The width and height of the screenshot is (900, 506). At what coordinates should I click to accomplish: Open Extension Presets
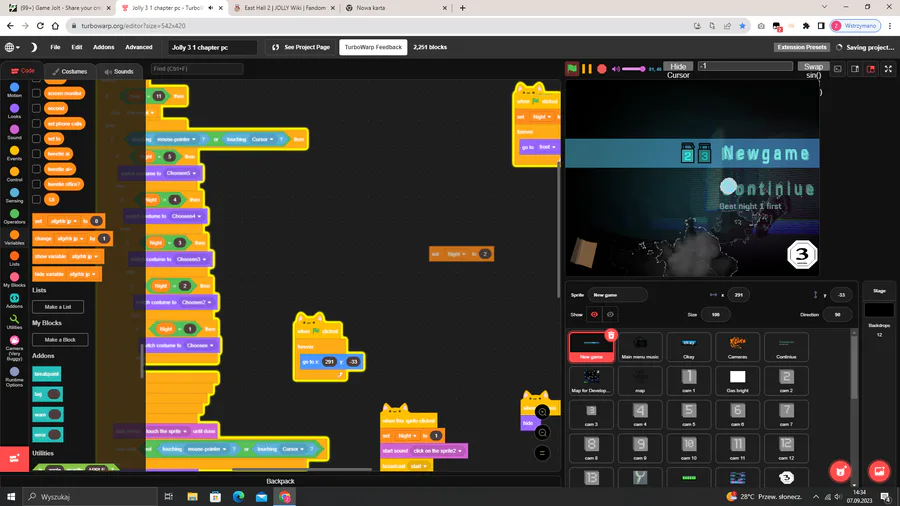[x=802, y=47]
